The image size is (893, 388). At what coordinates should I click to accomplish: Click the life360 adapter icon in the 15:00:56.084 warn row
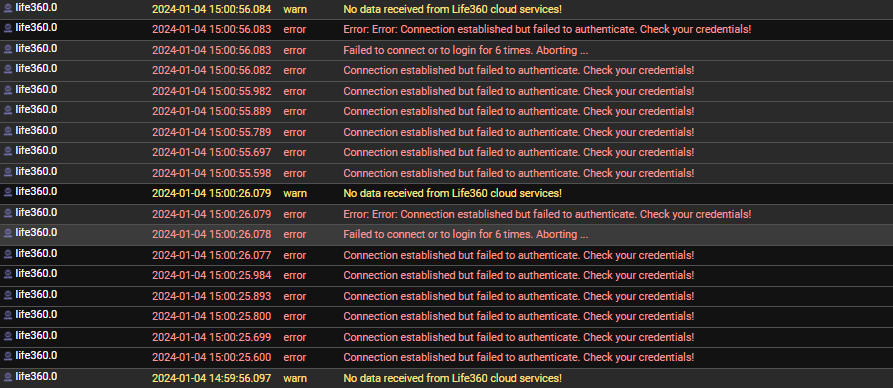tap(8, 9)
